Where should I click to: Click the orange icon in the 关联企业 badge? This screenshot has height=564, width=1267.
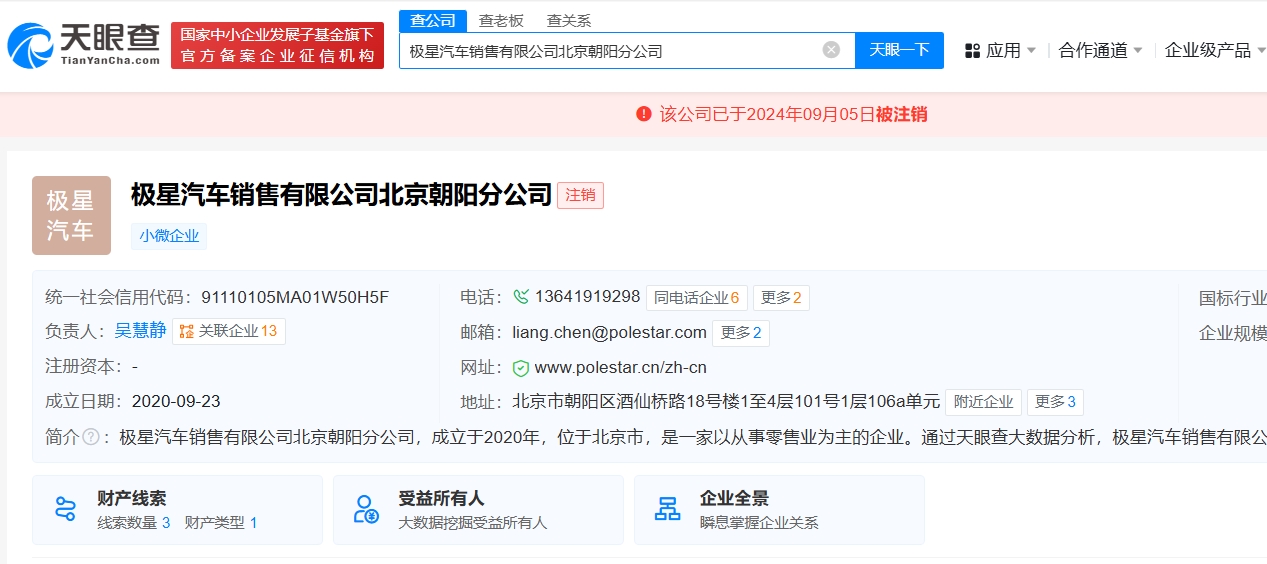pyautogui.click(x=186, y=331)
